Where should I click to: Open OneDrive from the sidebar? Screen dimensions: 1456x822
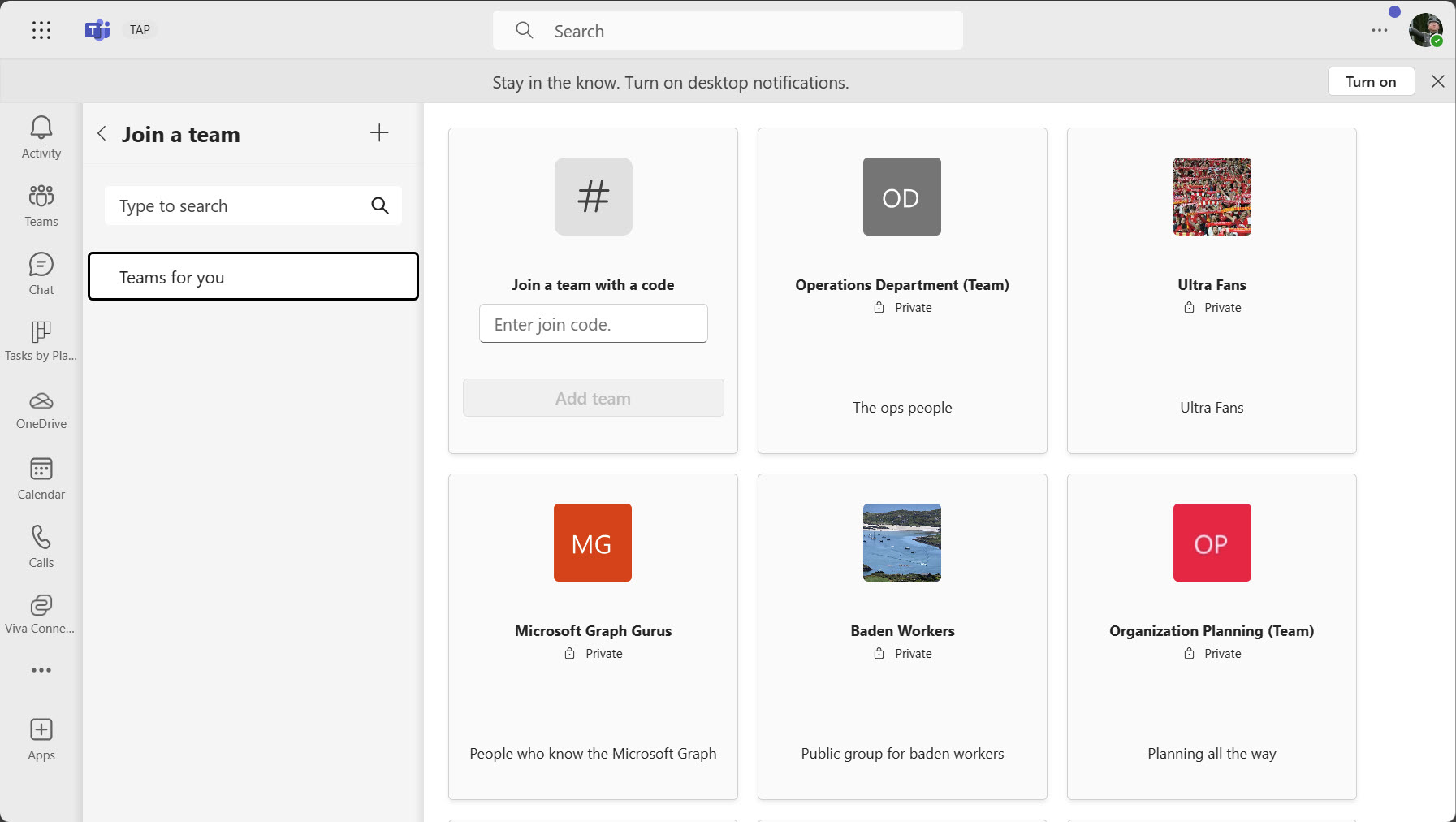coord(41,410)
